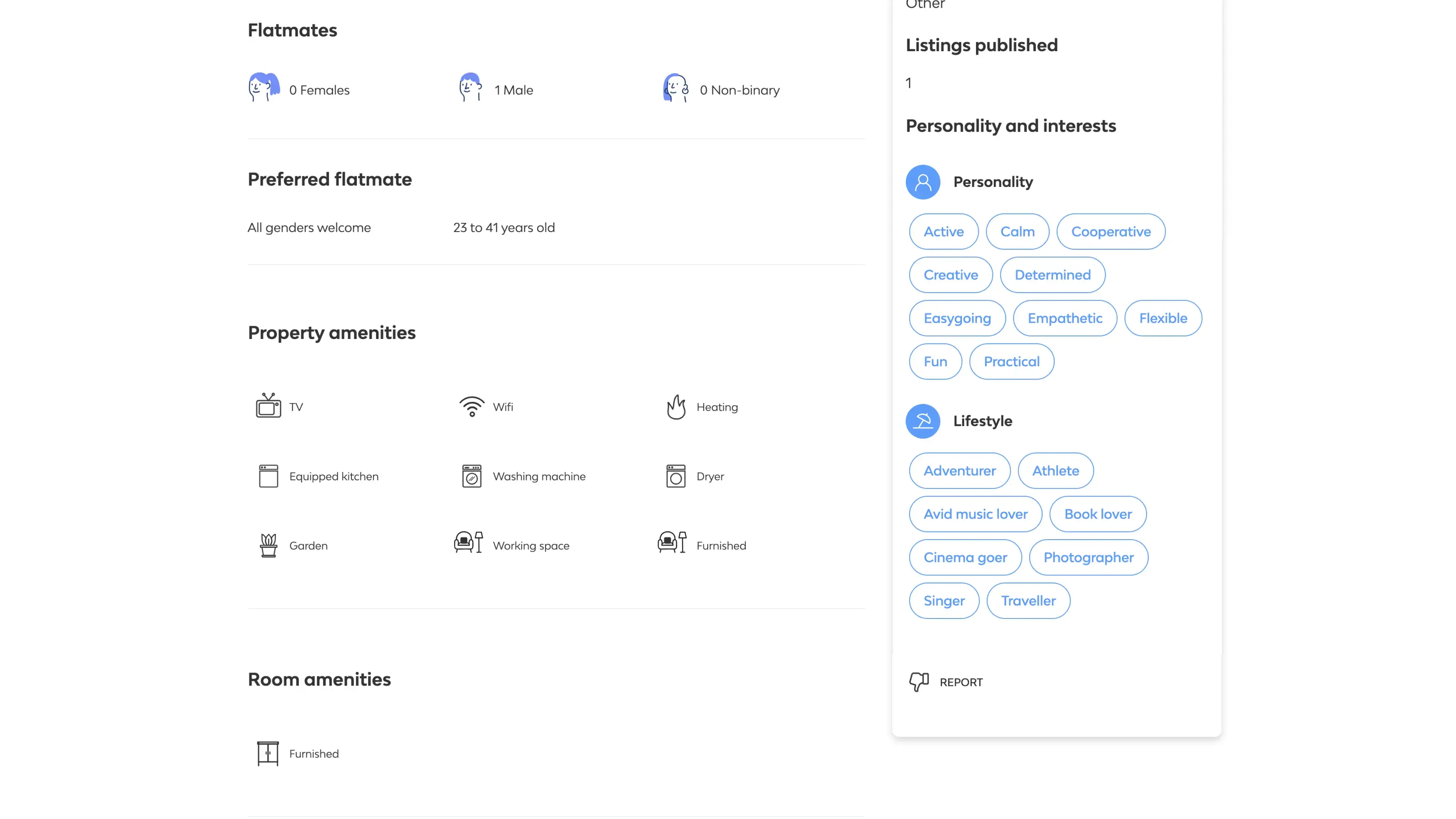Select the Empathetic personality tag
Screen dimensions: 1456x819
coord(1064,318)
